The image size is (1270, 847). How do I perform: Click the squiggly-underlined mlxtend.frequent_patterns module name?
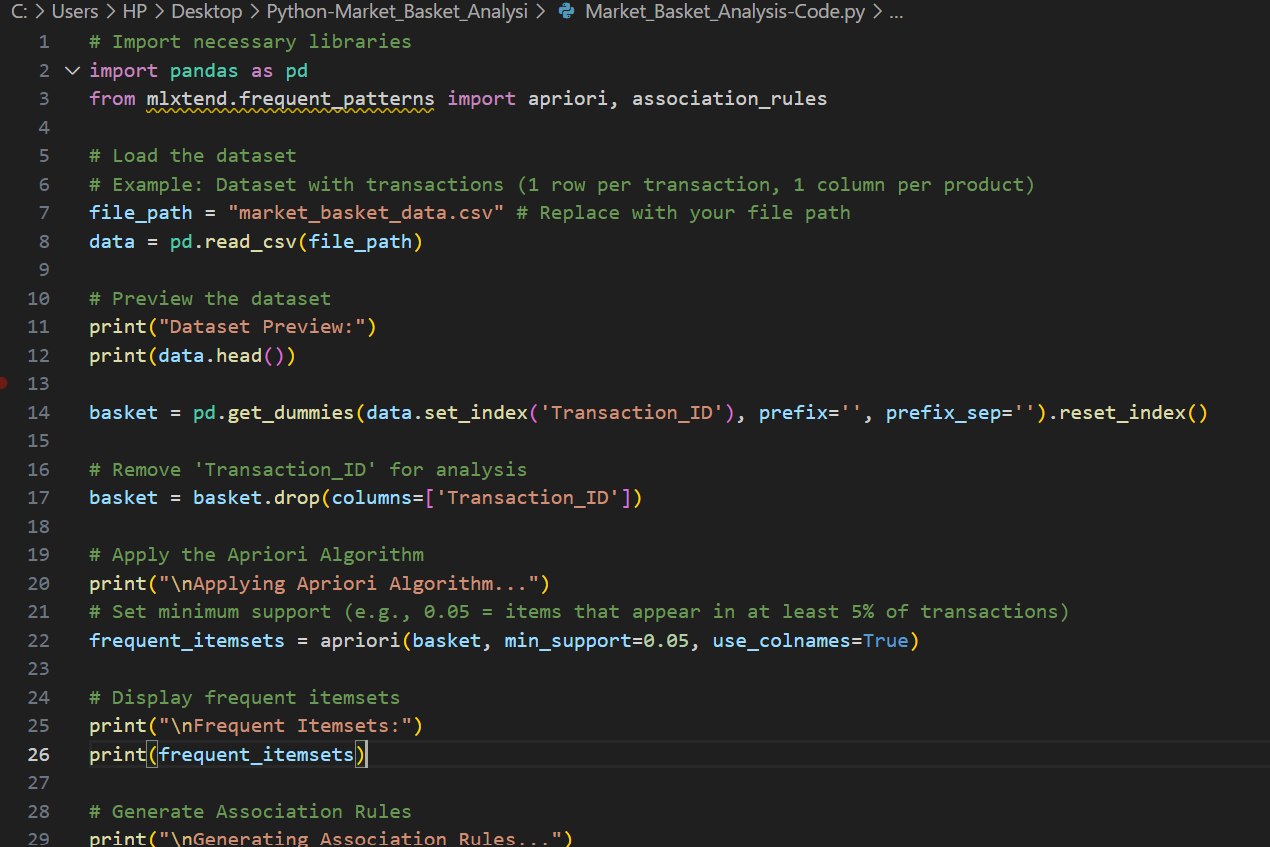coord(290,99)
